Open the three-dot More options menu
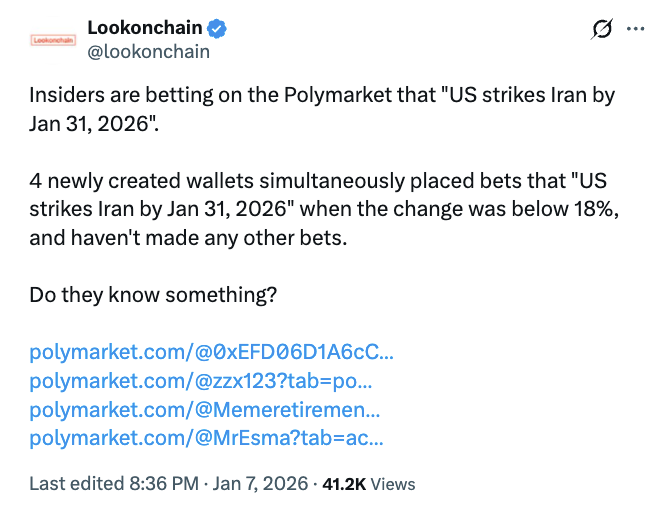 click(635, 30)
